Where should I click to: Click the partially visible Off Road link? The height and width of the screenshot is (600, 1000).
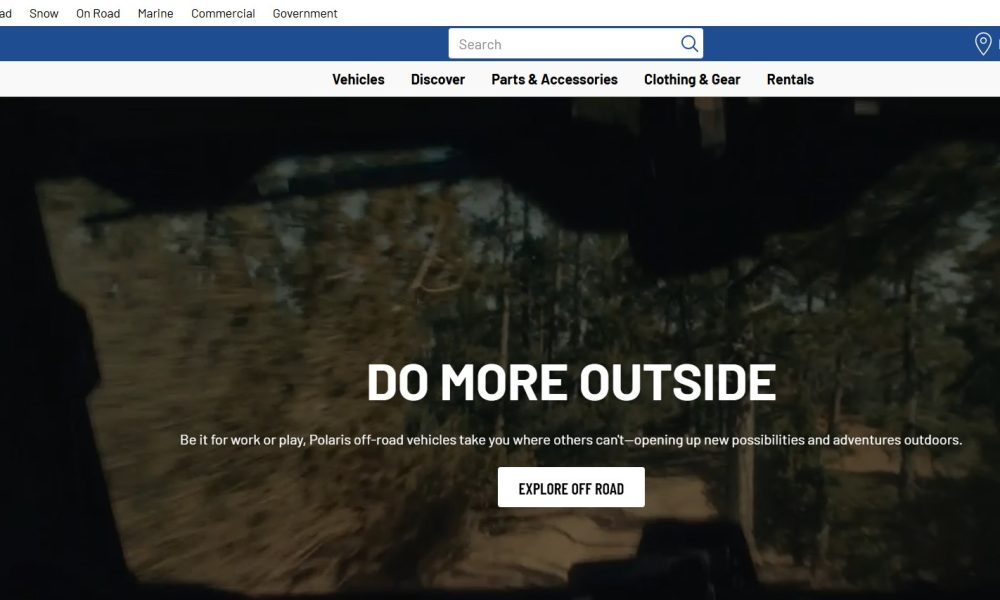(x=5, y=13)
